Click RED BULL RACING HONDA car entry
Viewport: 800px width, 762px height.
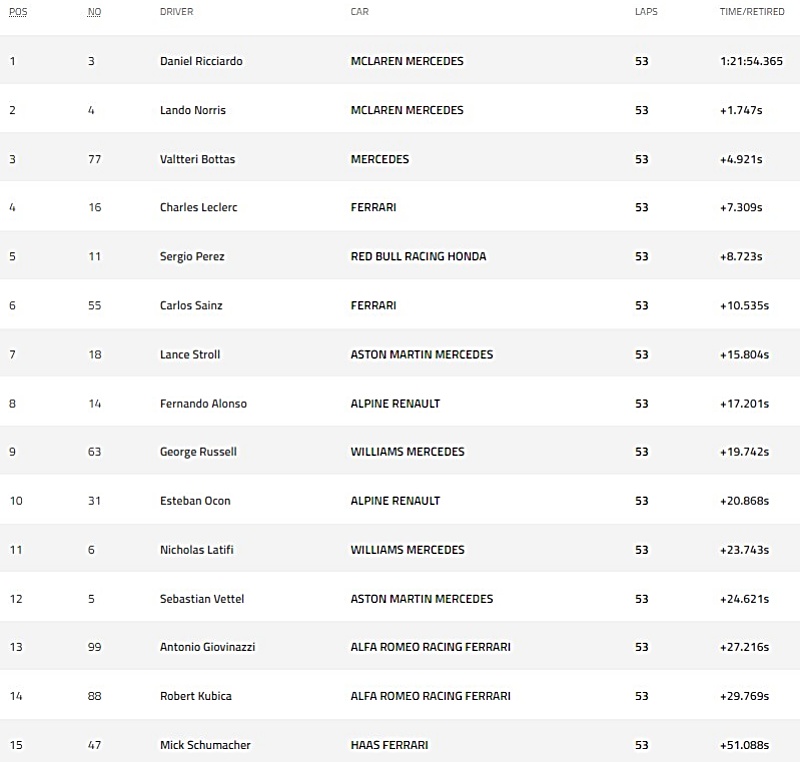pos(418,256)
